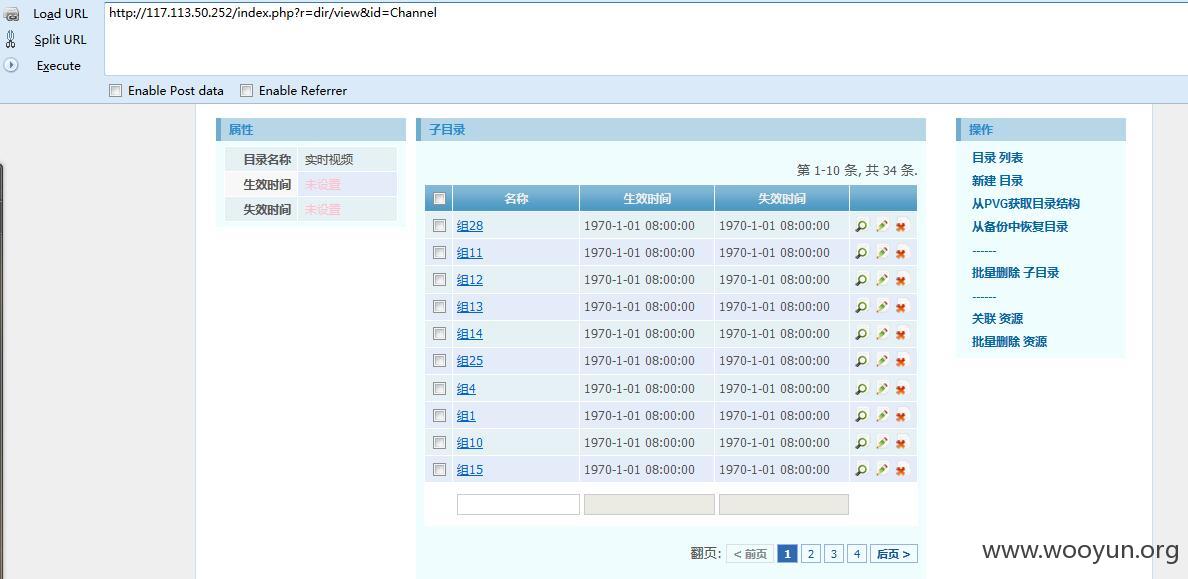Click the URL text box in the toolbar
1188x579 pixels.
646,39
